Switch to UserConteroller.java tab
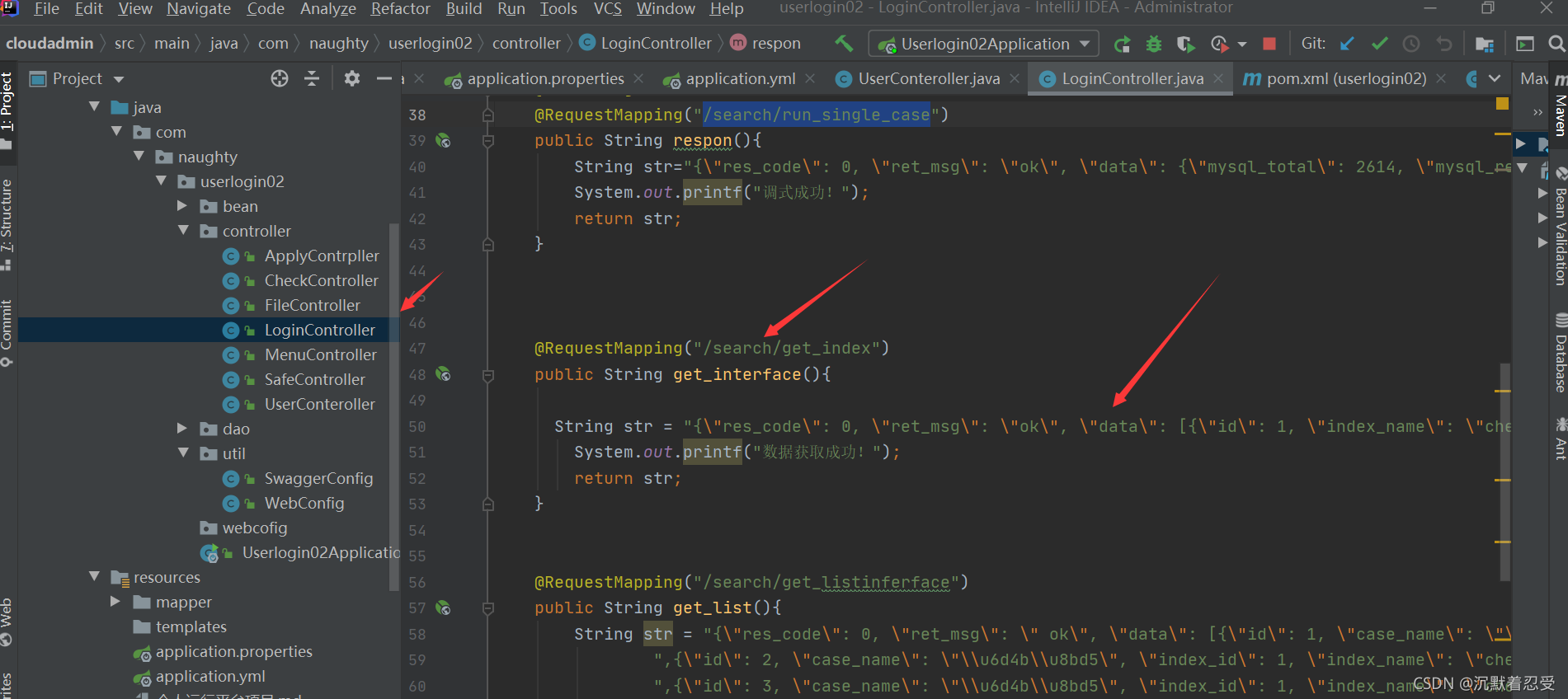 pos(927,79)
